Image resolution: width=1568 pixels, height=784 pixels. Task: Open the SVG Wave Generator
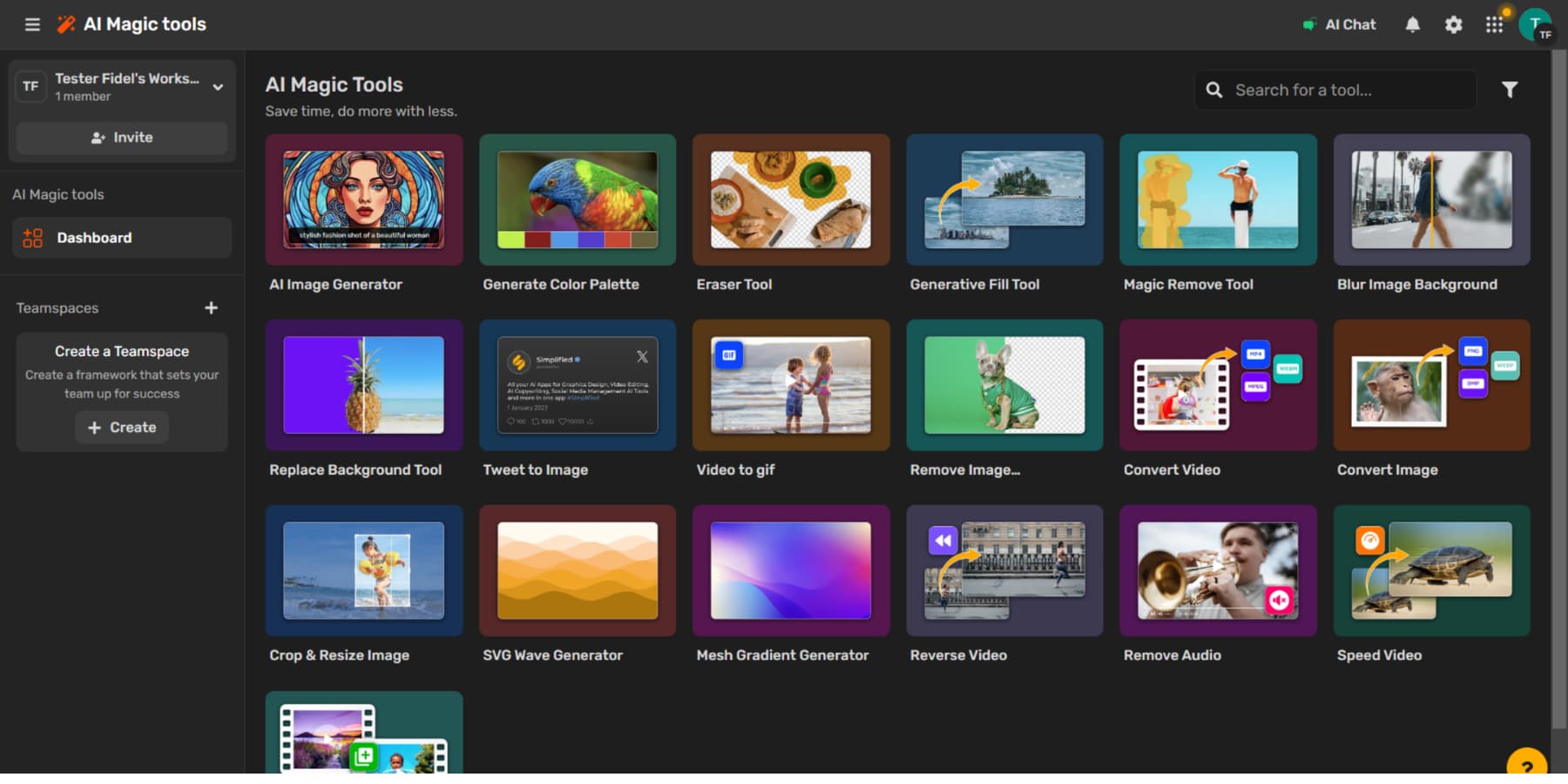(x=577, y=571)
